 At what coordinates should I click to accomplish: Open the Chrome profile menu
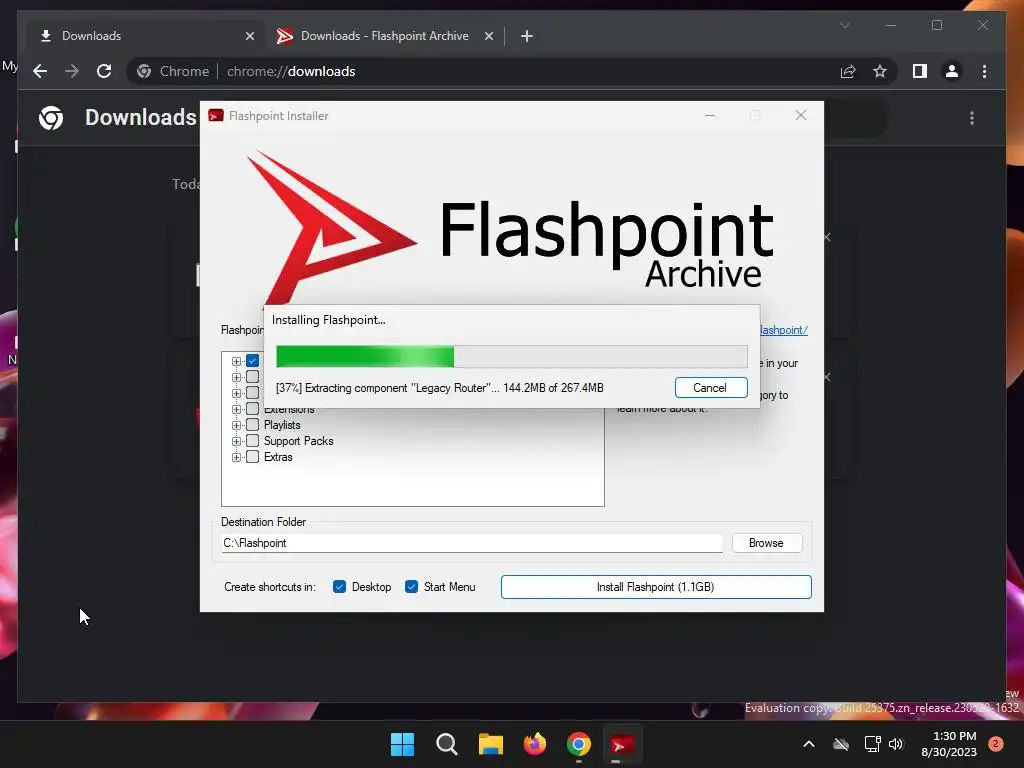pos(952,71)
